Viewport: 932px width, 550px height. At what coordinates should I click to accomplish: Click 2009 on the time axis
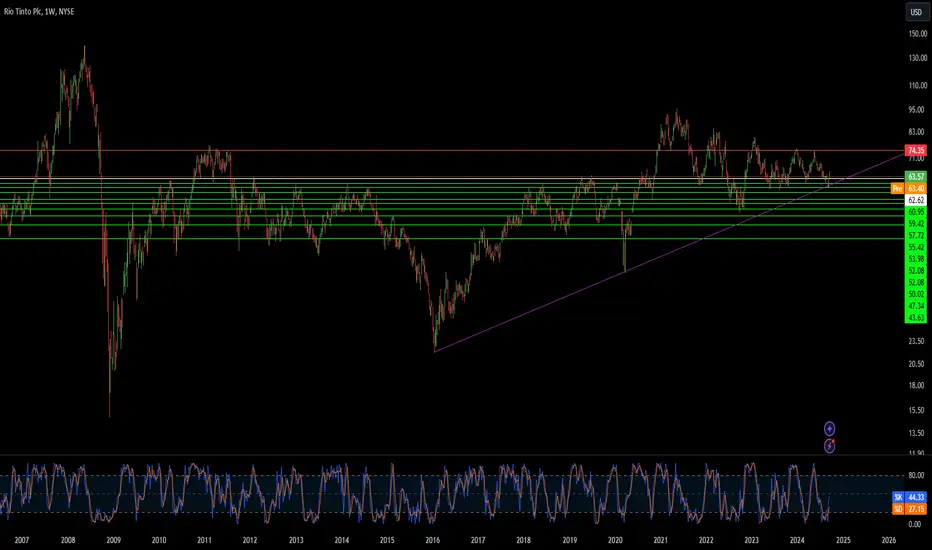(x=113, y=540)
